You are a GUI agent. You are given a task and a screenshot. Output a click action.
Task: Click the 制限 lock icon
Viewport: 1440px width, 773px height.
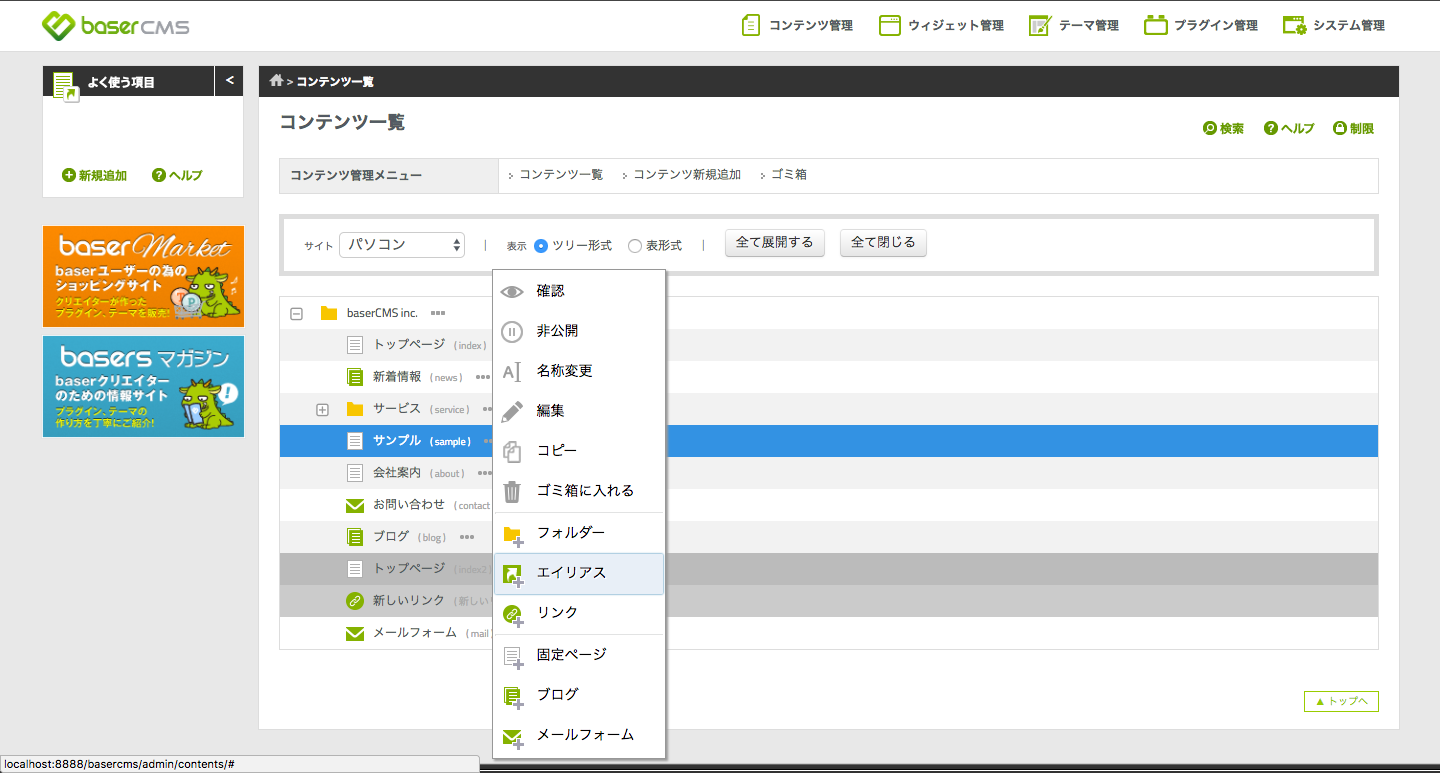pyautogui.click(x=1353, y=128)
